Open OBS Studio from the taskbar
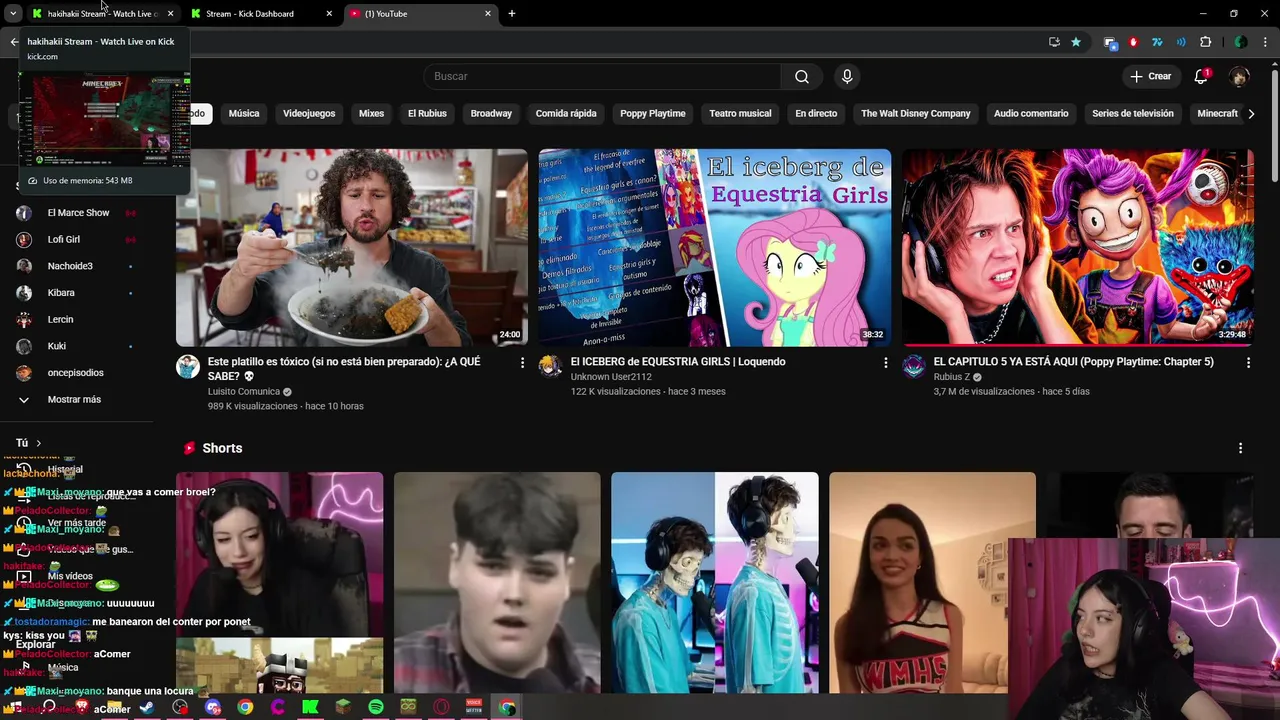The image size is (1280, 720). pos(180,707)
